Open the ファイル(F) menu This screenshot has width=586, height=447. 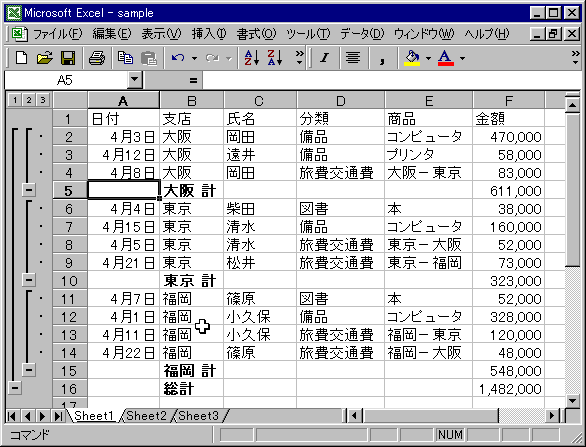click(x=58, y=34)
